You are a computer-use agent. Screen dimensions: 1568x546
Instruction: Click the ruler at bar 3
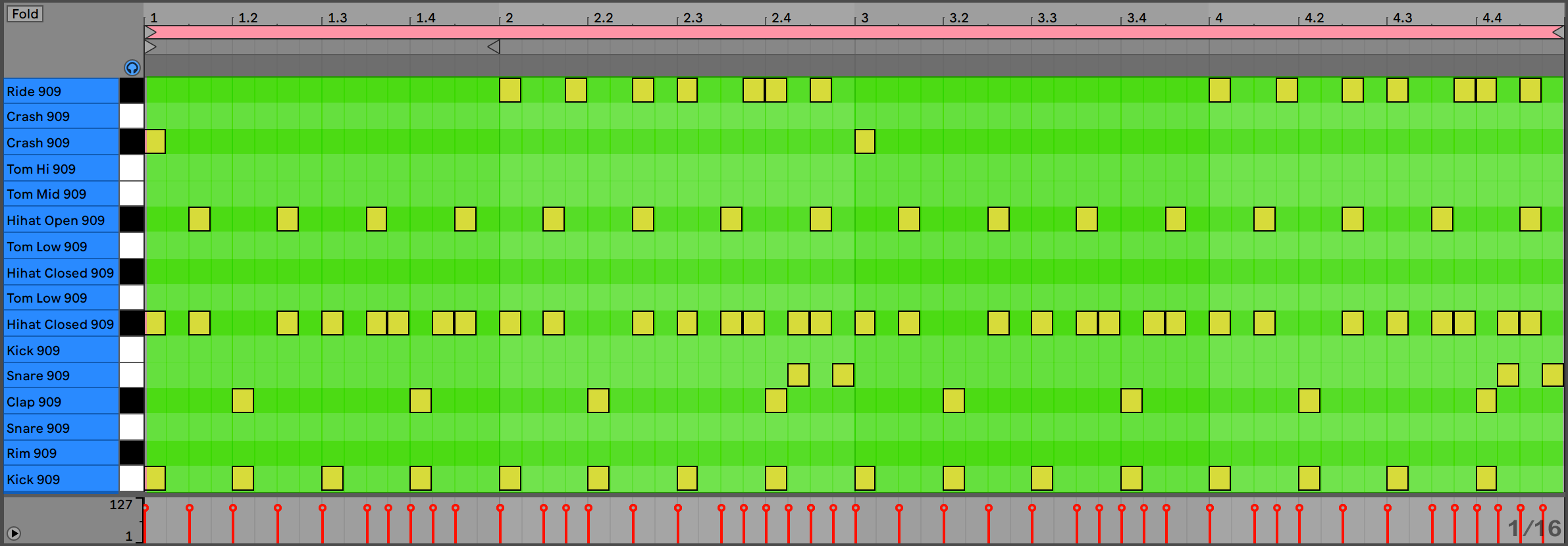coord(864,18)
